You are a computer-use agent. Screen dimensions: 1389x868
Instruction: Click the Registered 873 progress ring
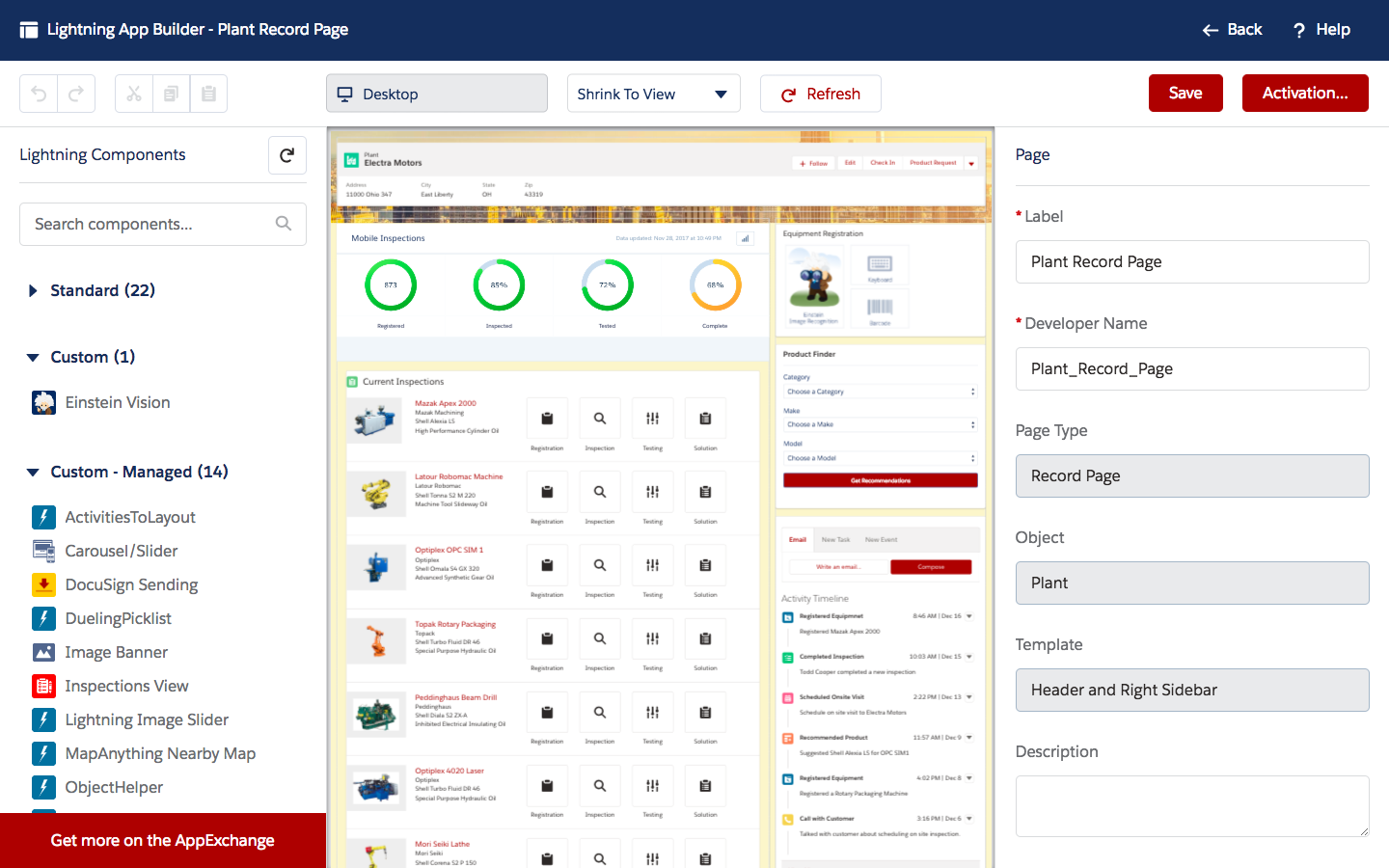(391, 285)
